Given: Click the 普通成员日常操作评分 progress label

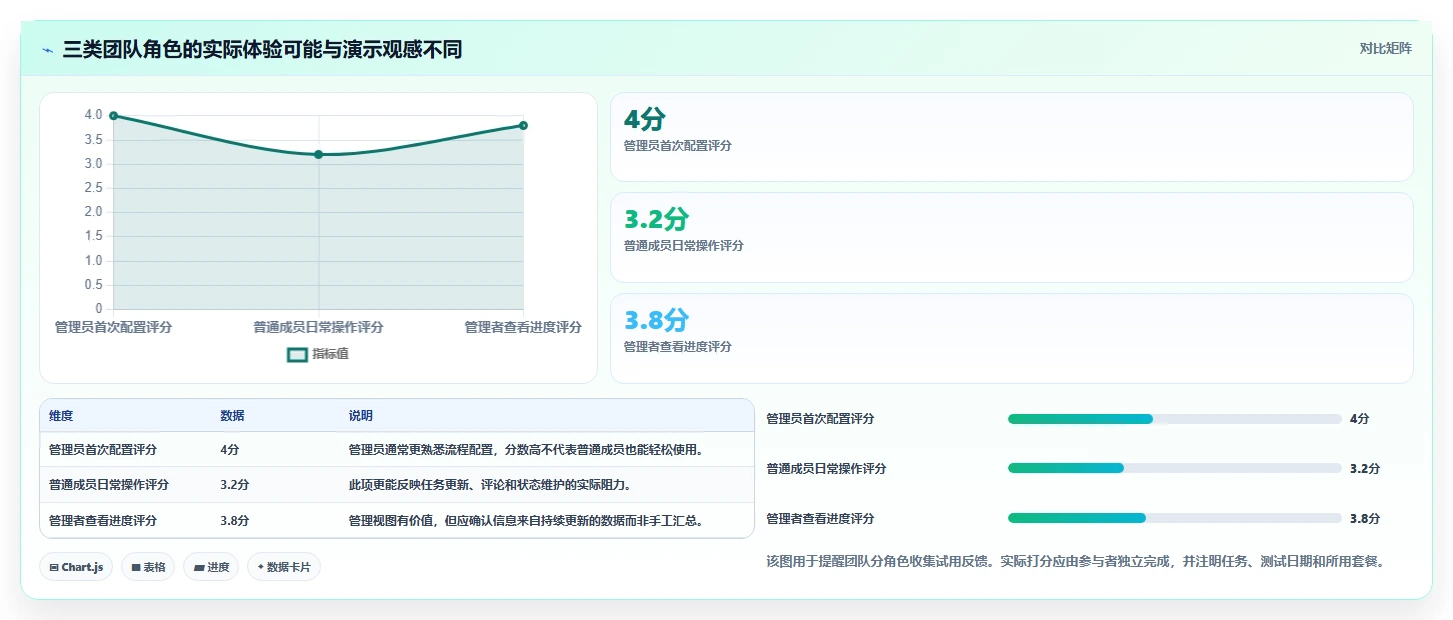Looking at the screenshot, I should (x=826, y=469).
